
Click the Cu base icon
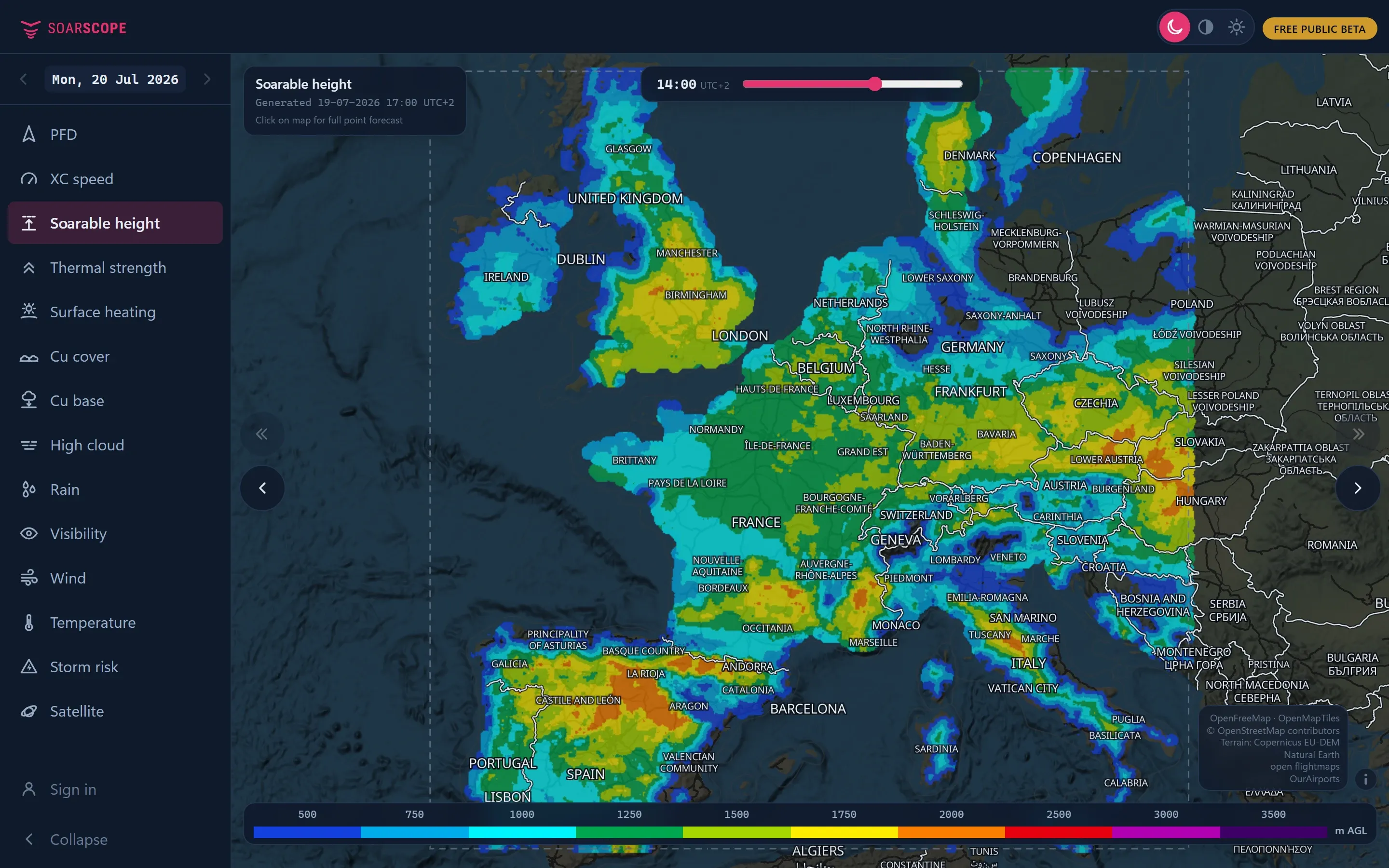tap(29, 401)
